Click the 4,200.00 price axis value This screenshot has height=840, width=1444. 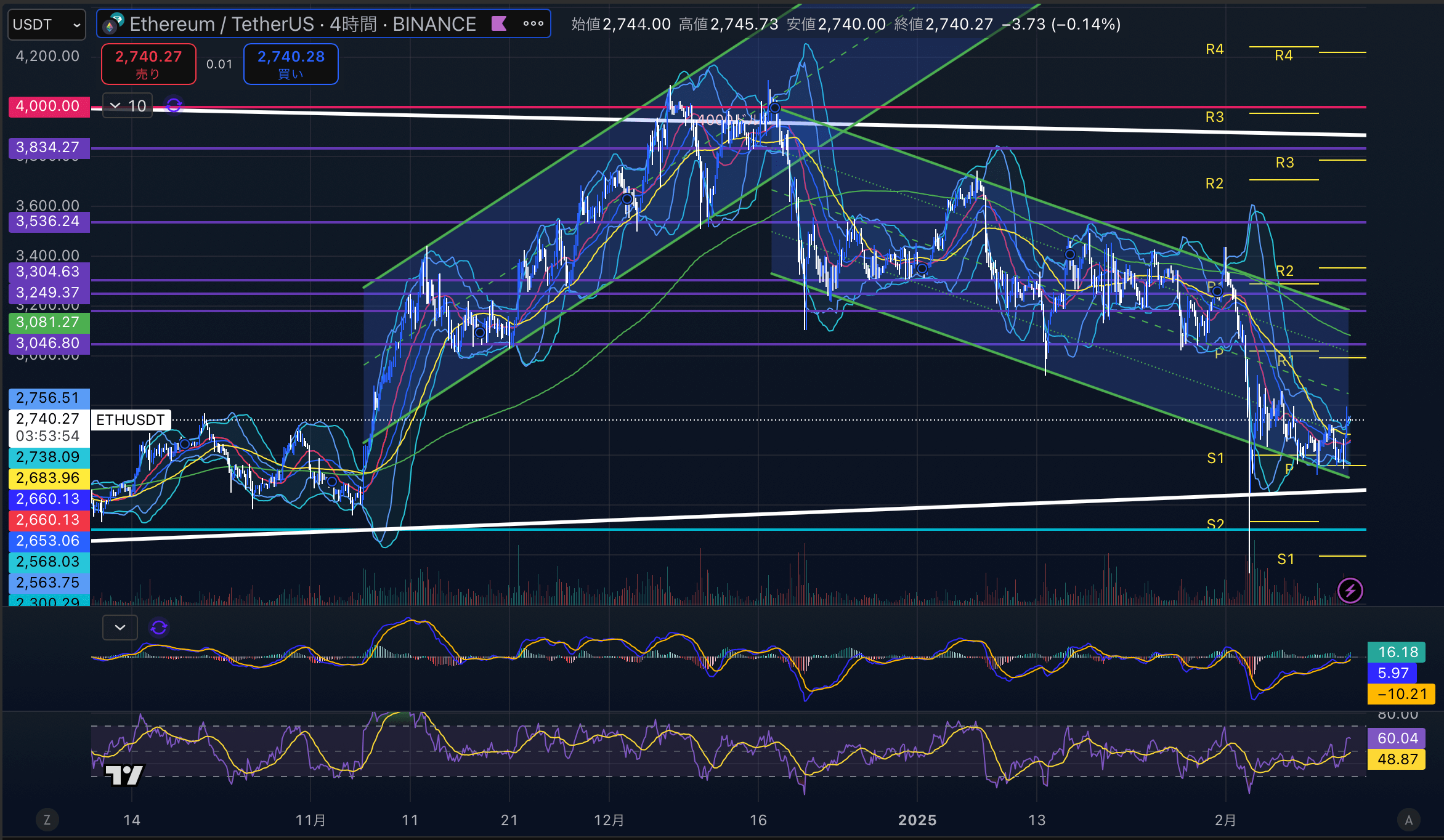click(48, 56)
